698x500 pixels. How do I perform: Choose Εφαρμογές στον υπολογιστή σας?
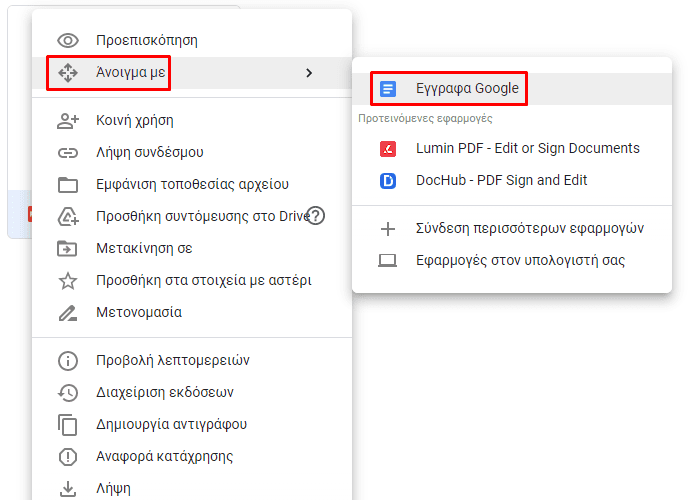click(512, 260)
